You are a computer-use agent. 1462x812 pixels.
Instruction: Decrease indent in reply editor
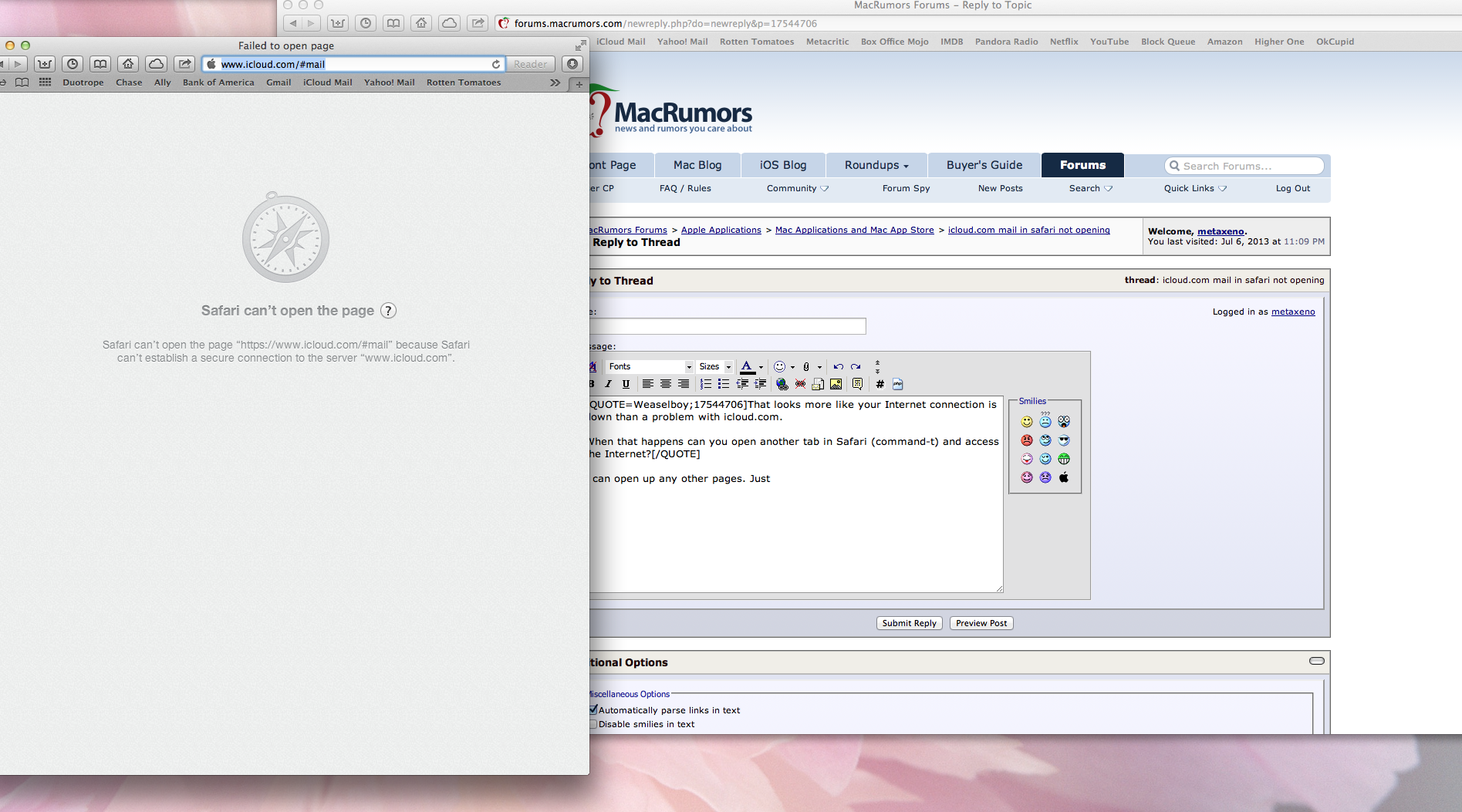point(742,384)
